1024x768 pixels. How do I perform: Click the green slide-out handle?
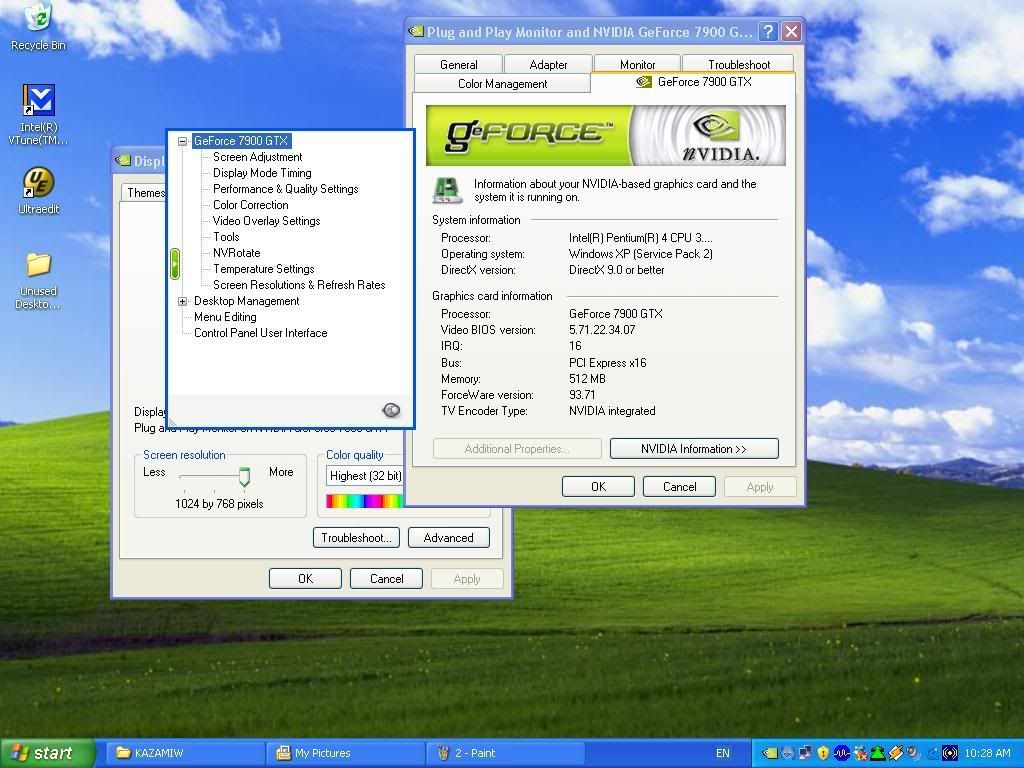point(175,264)
